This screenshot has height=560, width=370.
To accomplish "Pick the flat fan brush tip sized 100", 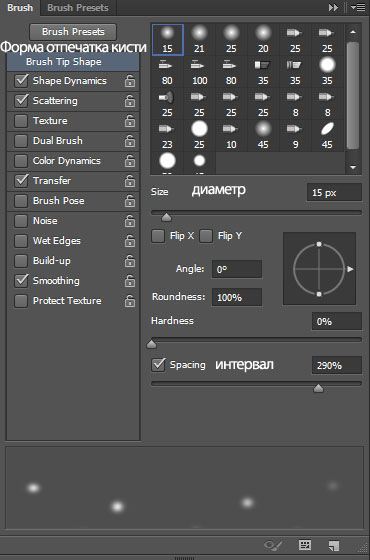I will [199, 72].
